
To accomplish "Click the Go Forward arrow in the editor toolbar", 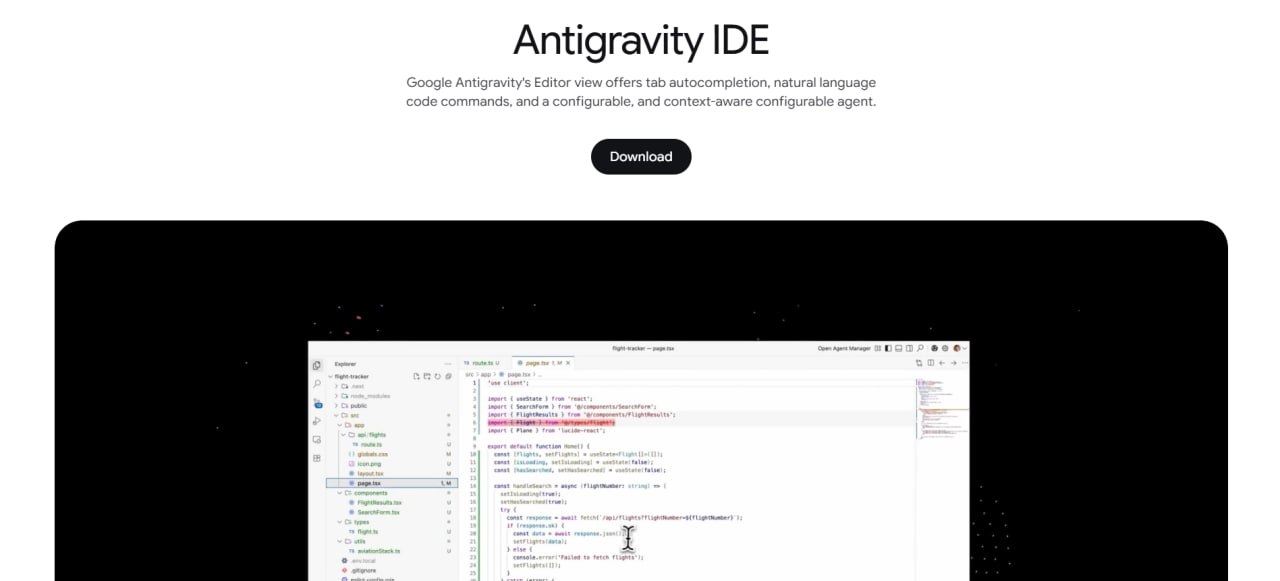I will (x=954, y=363).
